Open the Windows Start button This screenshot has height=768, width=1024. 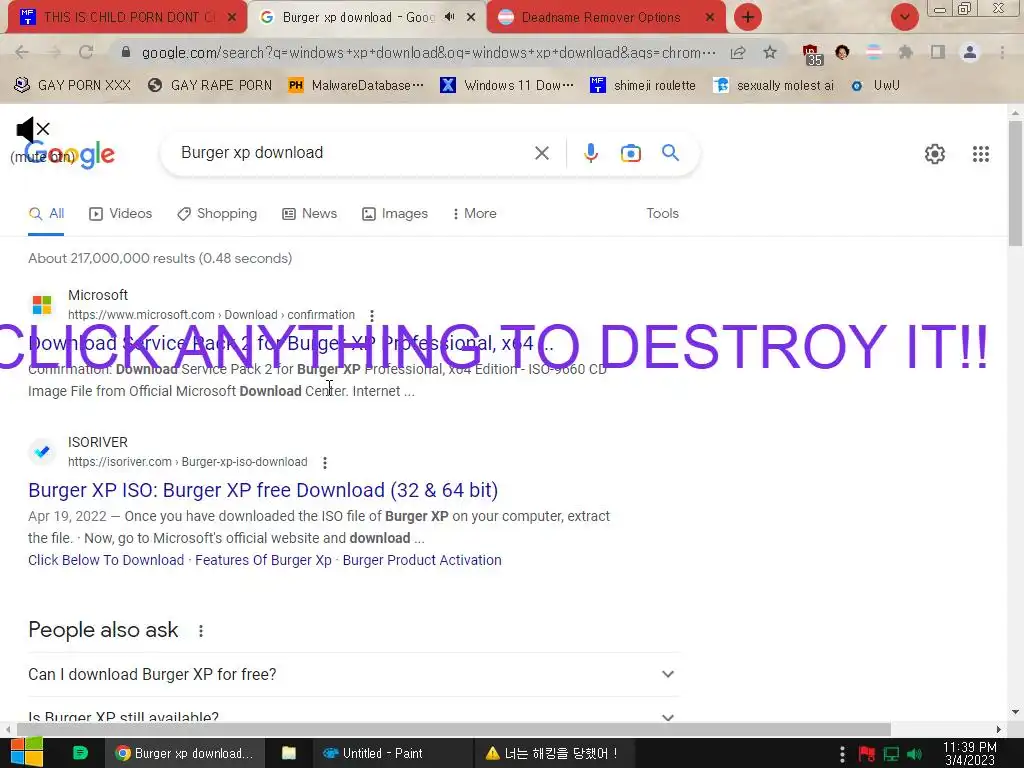click(x=27, y=753)
